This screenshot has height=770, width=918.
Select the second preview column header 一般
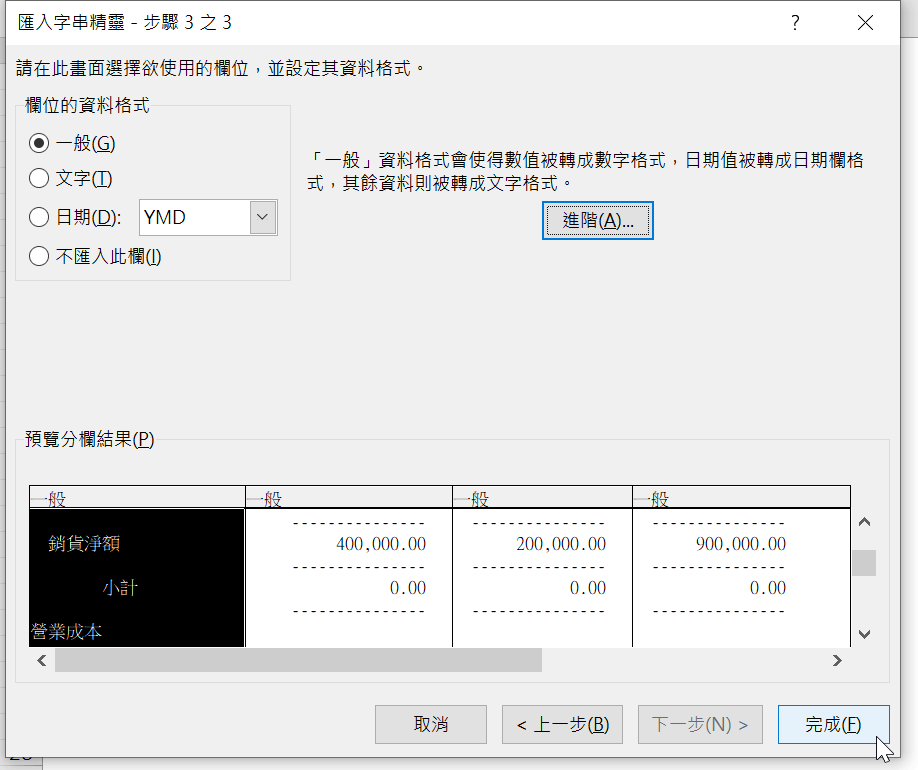[x=349, y=498]
